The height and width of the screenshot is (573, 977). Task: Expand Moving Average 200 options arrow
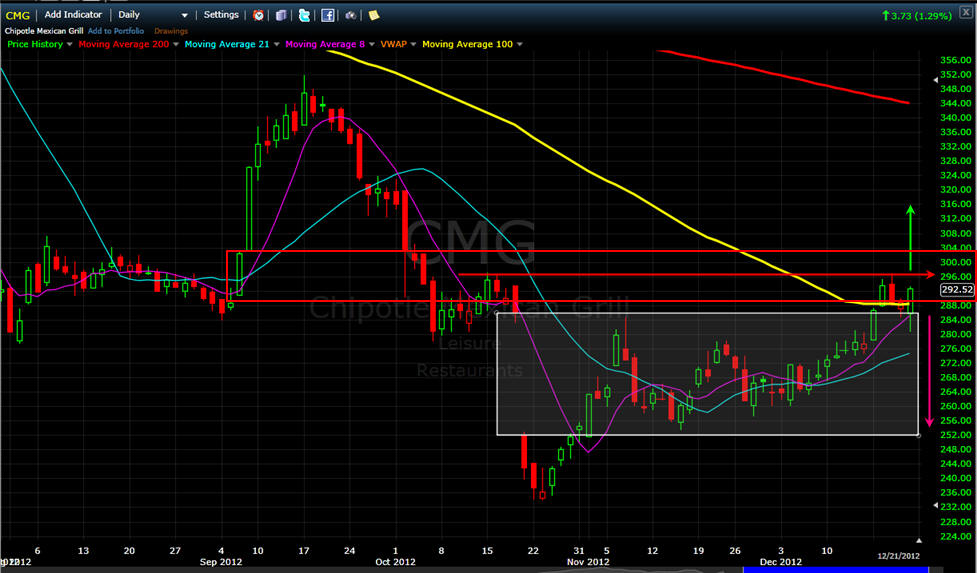pyautogui.click(x=177, y=44)
